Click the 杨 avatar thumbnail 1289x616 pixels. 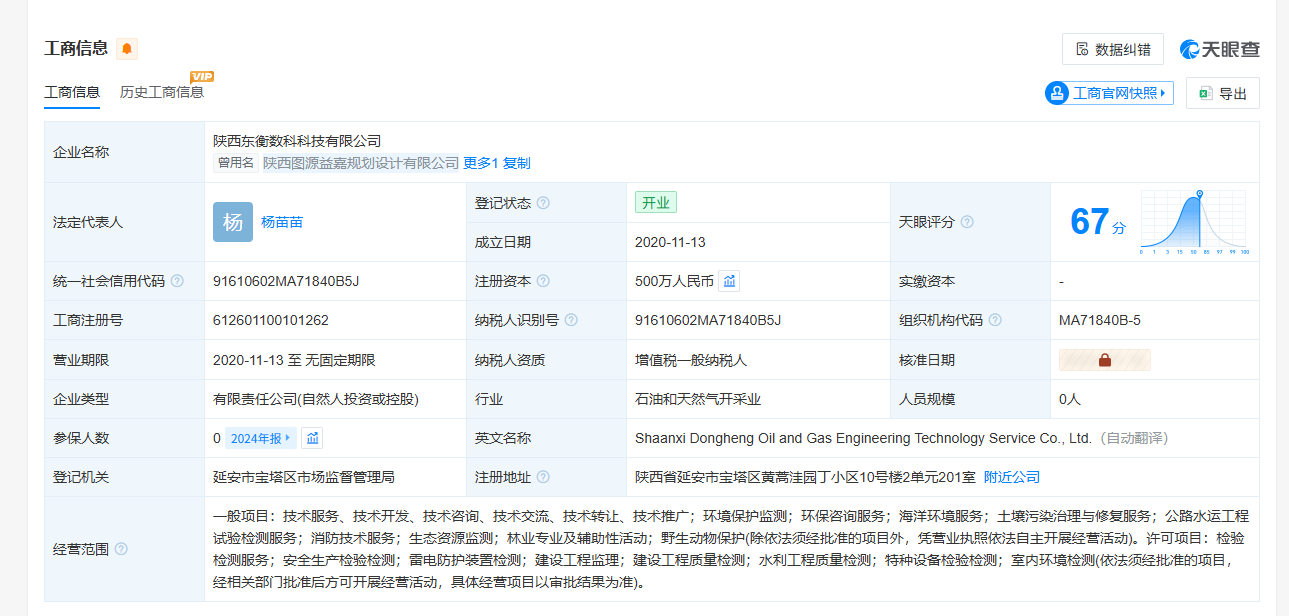click(x=233, y=222)
